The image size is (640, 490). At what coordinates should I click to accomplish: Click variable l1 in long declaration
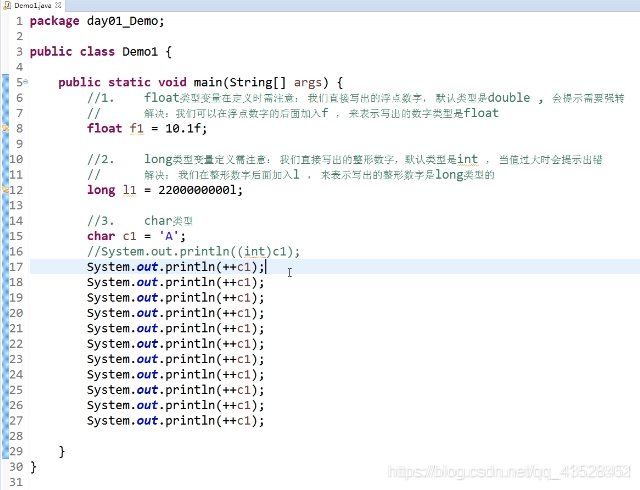coord(129,190)
